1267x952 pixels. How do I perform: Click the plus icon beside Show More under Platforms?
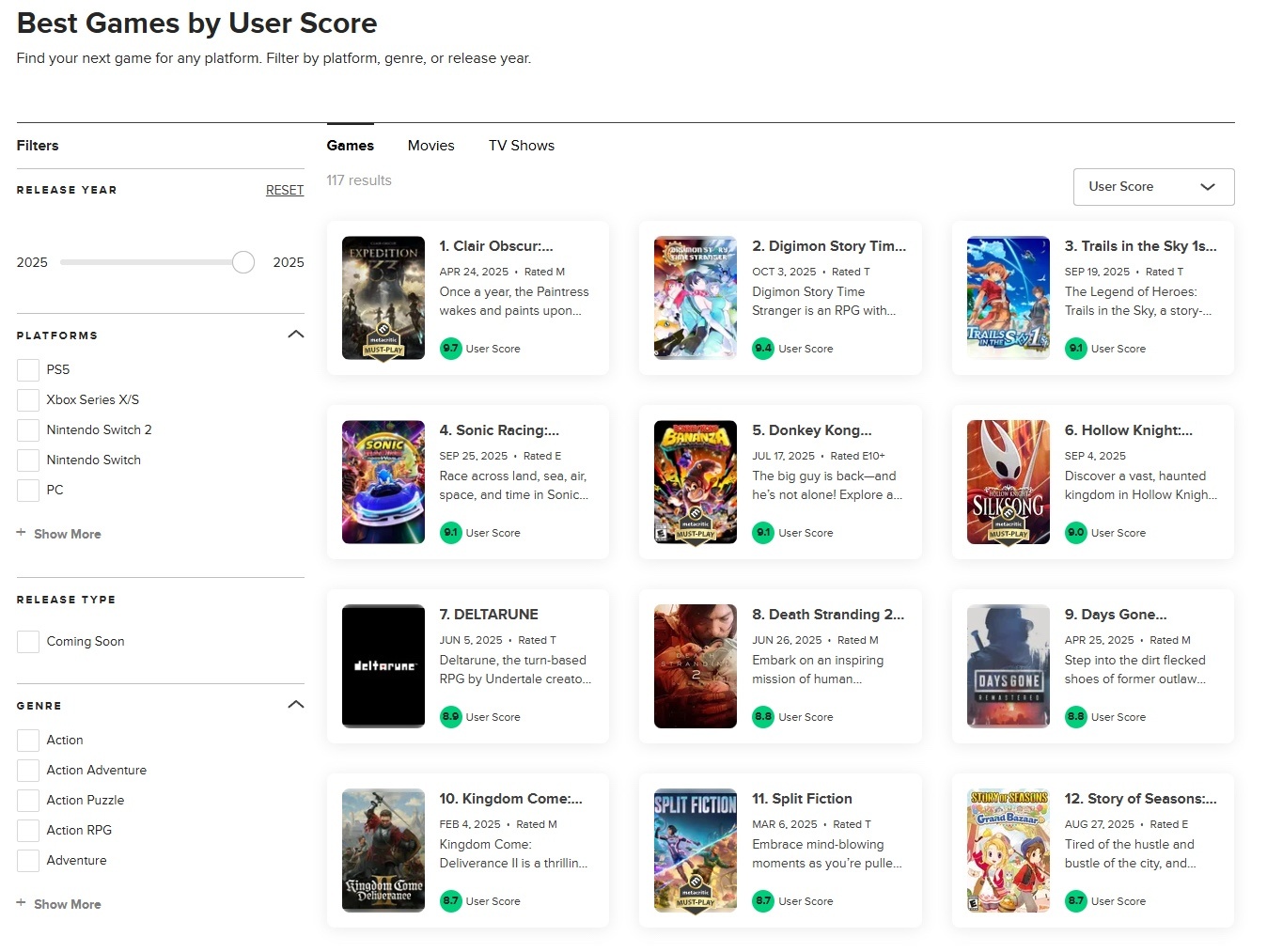(x=21, y=533)
